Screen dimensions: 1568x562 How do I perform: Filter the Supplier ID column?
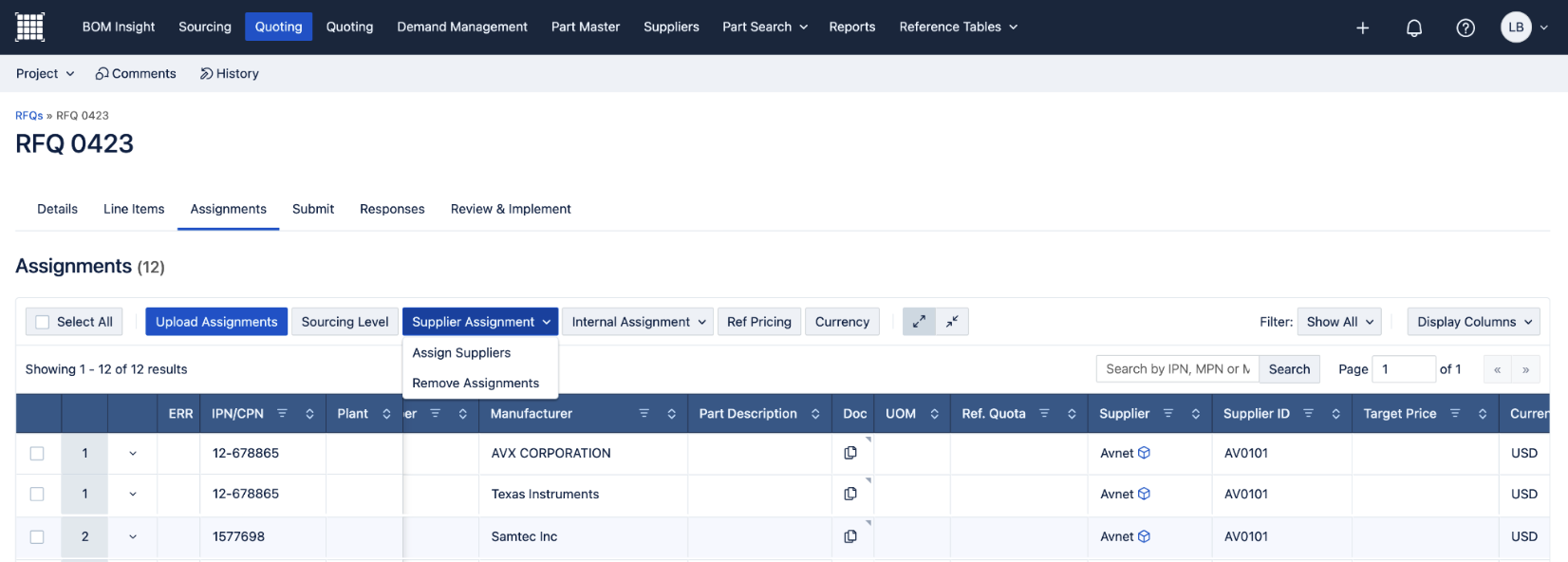pyautogui.click(x=1308, y=414)
